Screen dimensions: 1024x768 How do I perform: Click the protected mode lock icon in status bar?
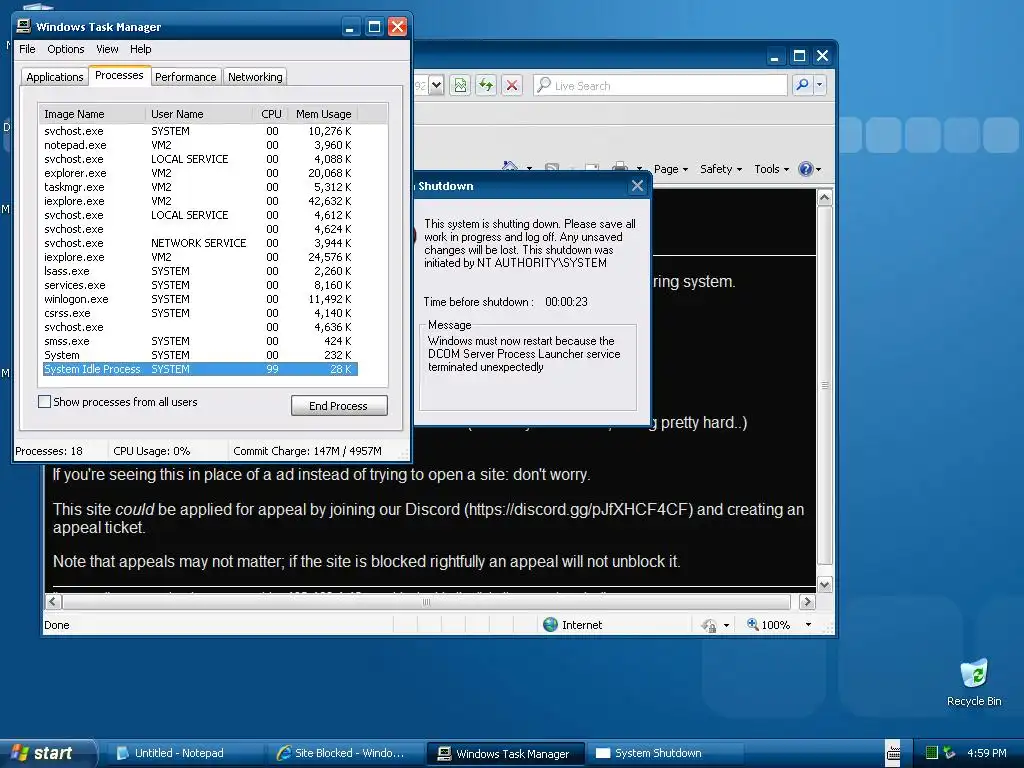(x=709, y=625)
